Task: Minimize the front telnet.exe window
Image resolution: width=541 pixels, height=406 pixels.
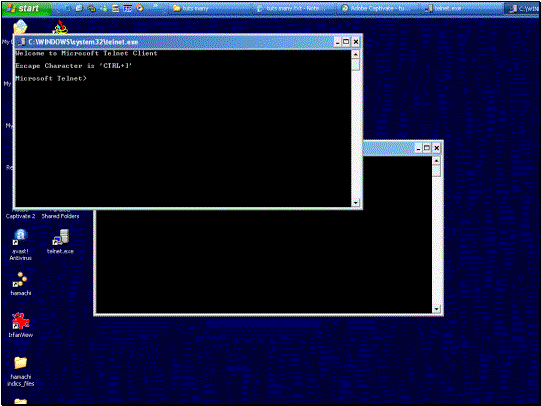Action: click(337, 42)
